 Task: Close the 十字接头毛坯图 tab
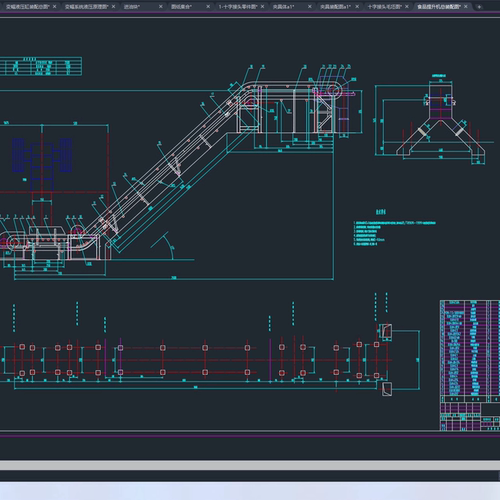click(x=407, y=7)
